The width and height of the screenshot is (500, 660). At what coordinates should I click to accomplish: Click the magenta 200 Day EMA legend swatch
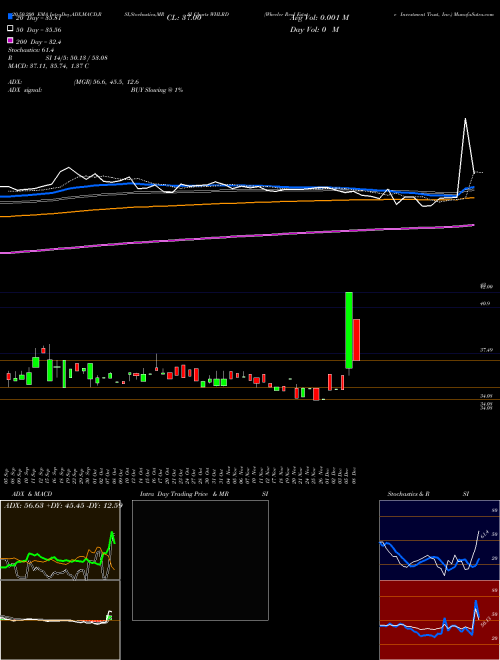(10, 40)
